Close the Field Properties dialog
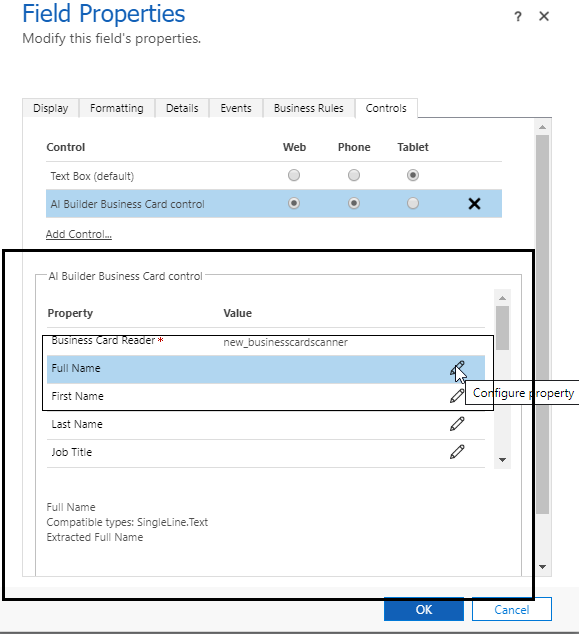 (544, 16)
